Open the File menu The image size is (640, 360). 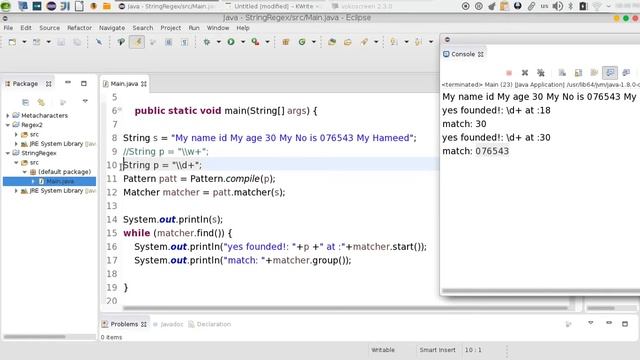pos(8,28)
